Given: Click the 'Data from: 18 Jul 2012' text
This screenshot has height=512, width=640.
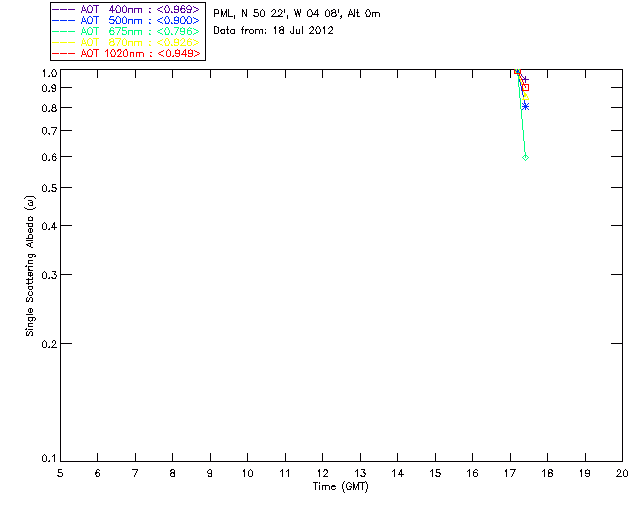Looking at the screenshot, I should pos(274,31).
